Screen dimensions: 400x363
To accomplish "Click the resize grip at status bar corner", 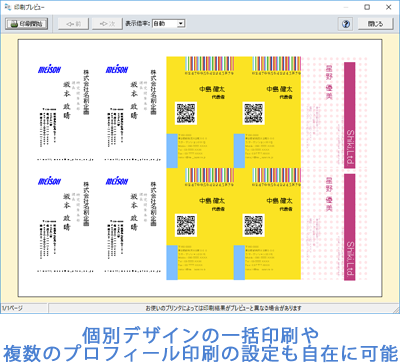I will [396, 310].
